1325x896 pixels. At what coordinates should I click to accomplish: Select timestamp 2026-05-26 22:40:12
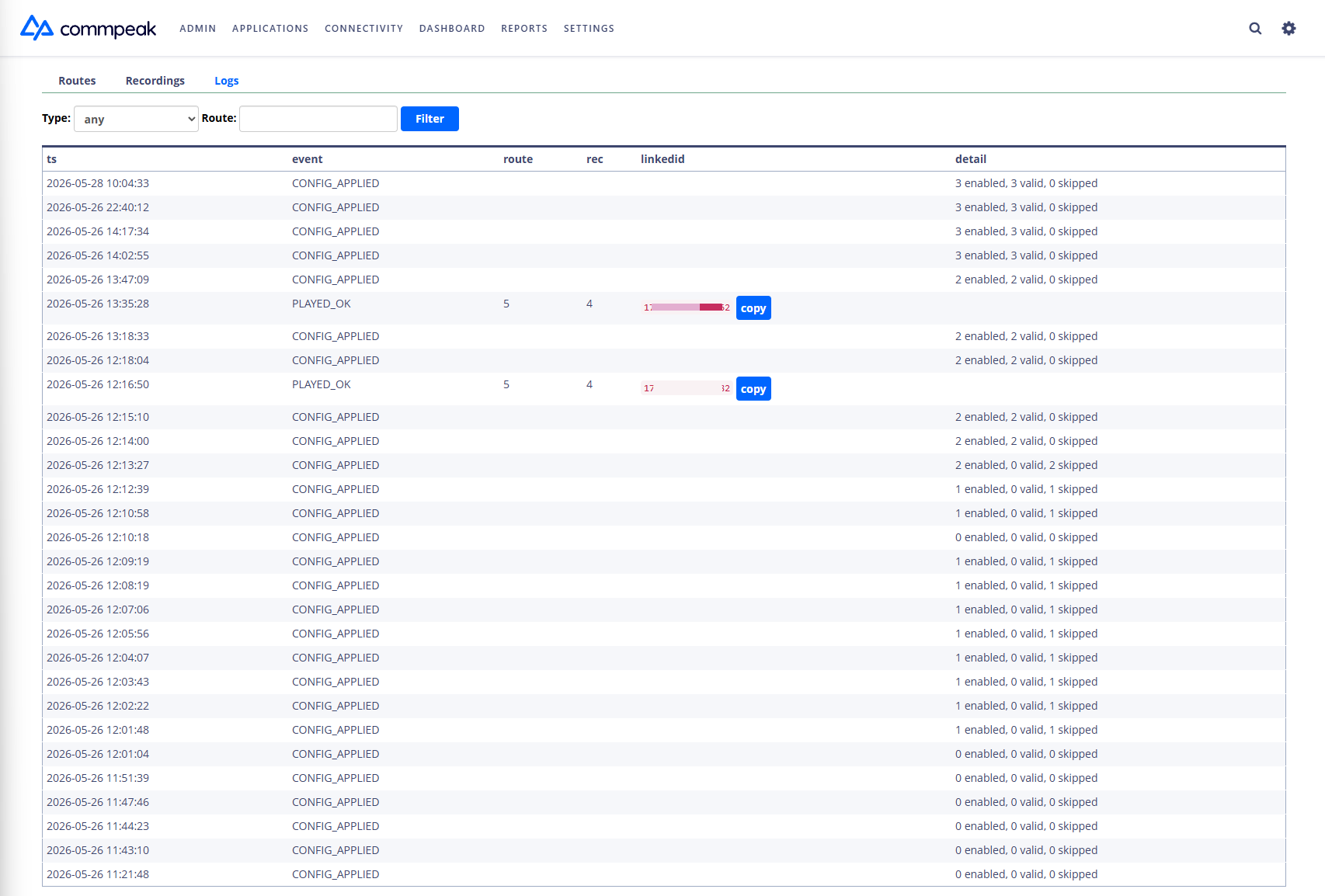point(98,207)
